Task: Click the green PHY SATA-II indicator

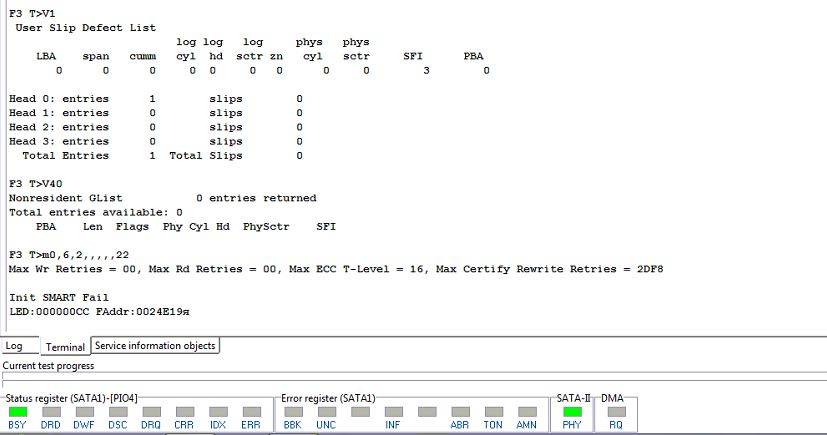Action: 572,412
